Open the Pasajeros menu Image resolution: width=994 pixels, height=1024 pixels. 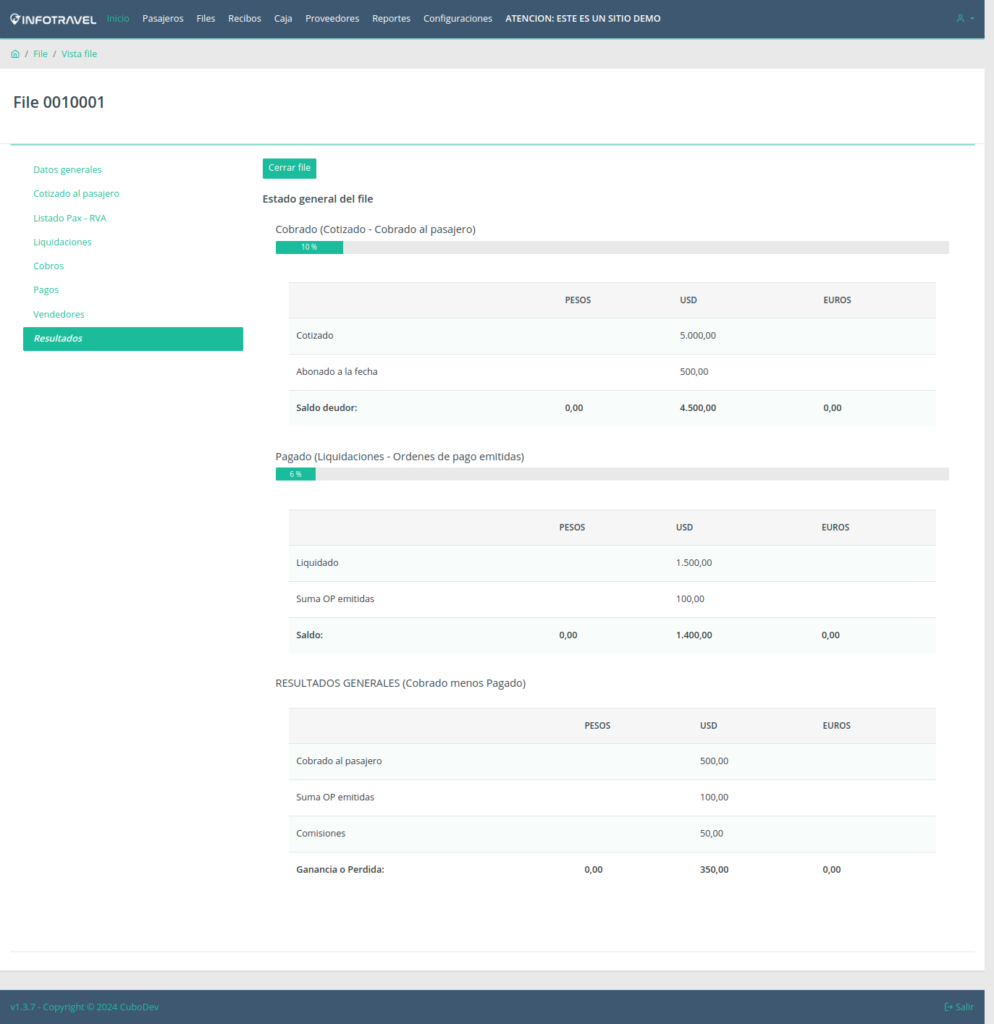(163, 18)
